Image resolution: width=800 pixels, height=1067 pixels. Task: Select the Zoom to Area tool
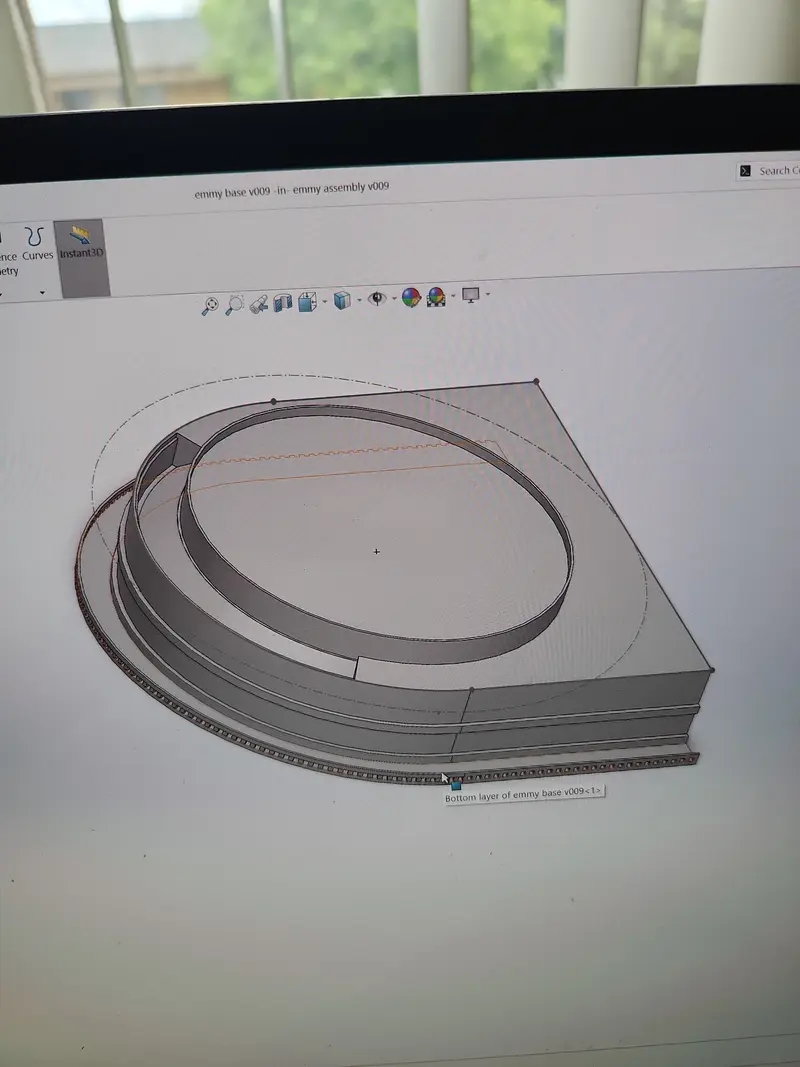coord(234,304)
